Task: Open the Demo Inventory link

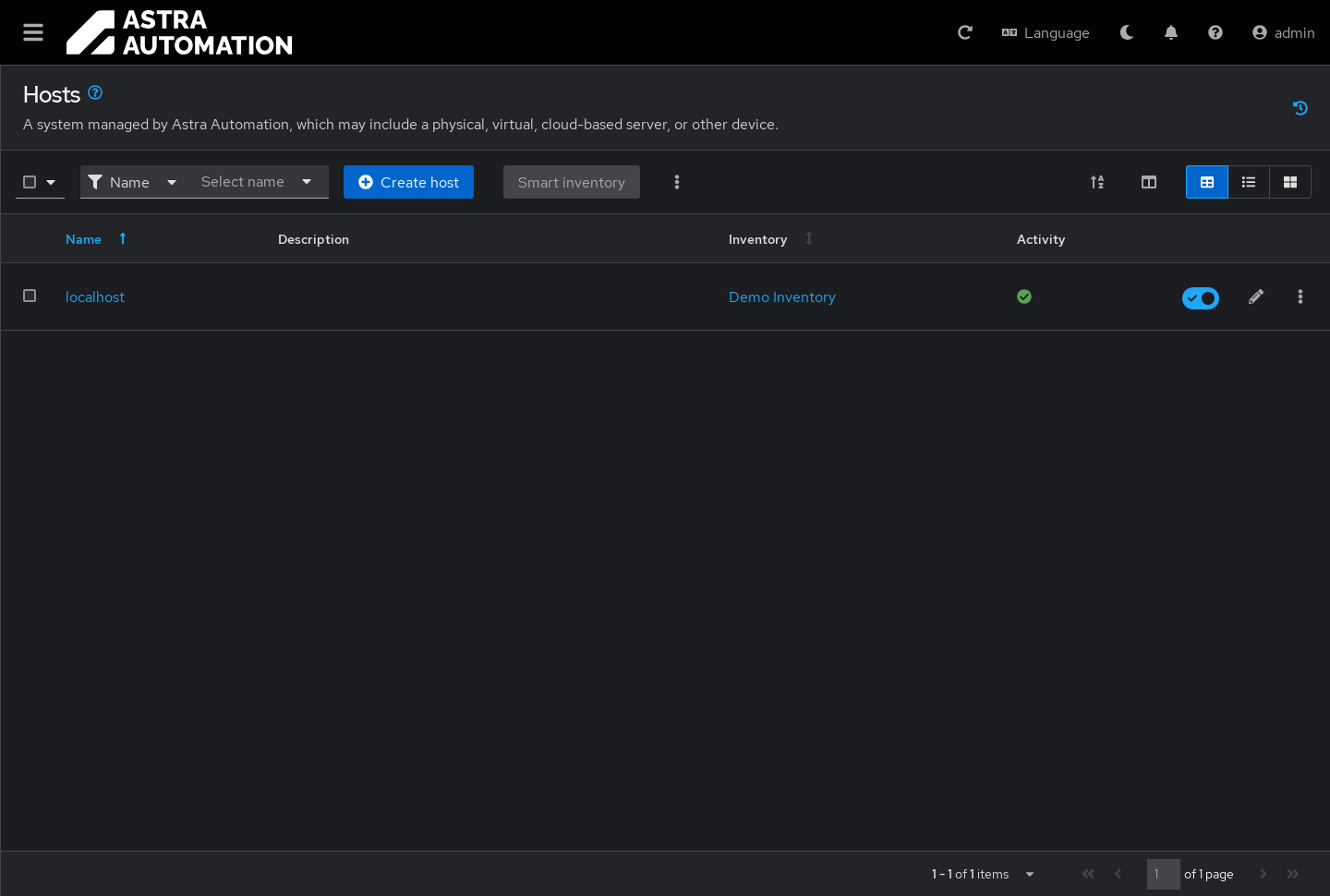Action: point(781,297)
